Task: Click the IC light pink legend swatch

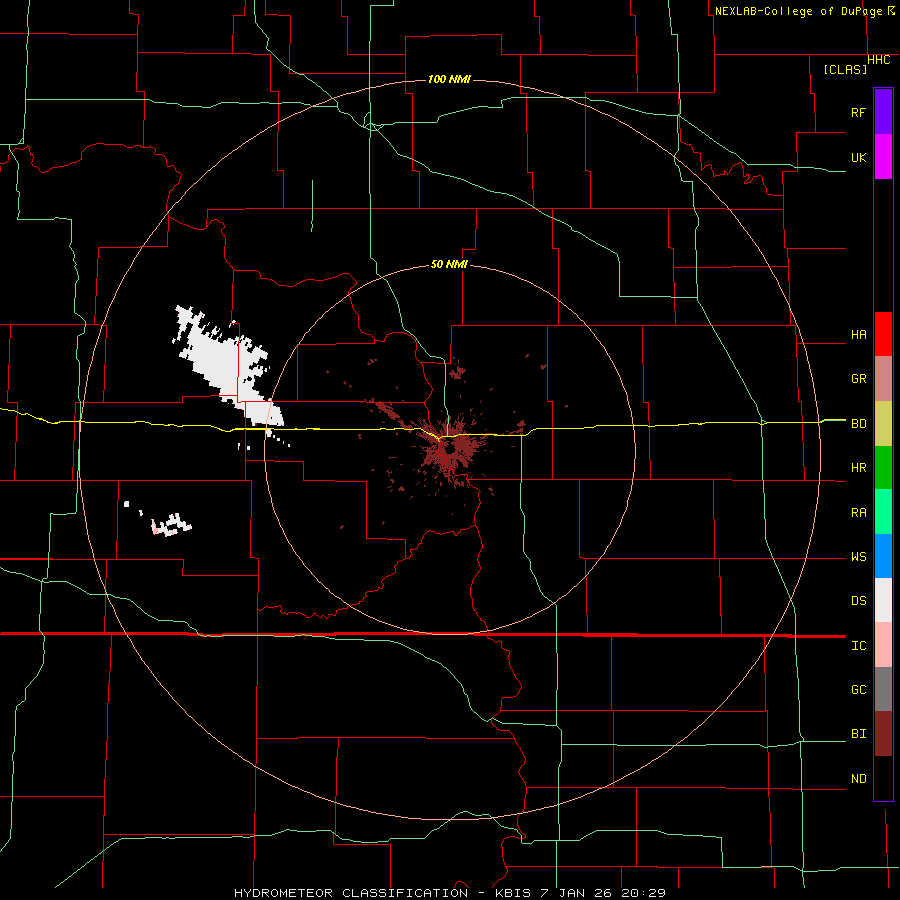Action: point(883,645)
